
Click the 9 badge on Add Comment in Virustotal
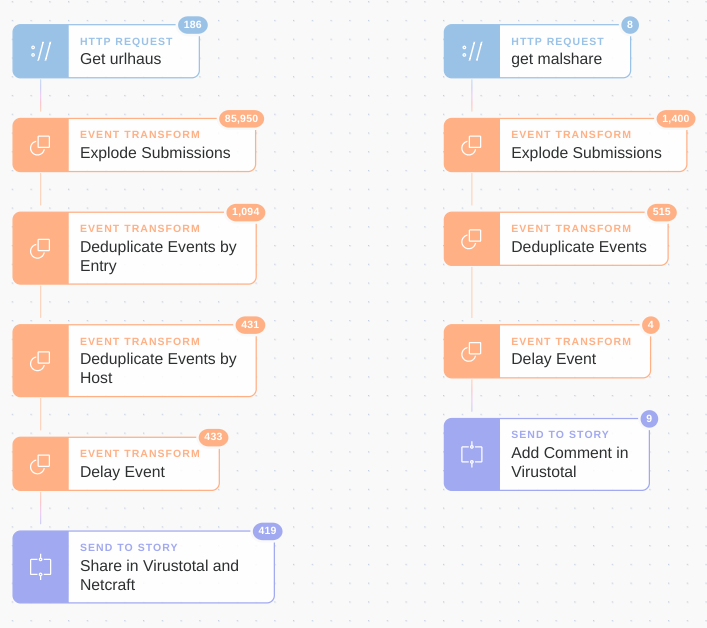click(x=649, y=418)
